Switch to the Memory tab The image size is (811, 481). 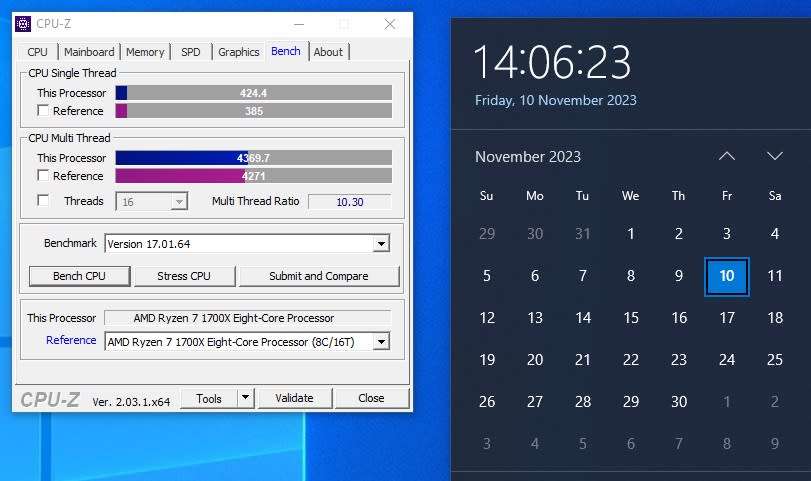pyautogui.click(x=145, y=52)
